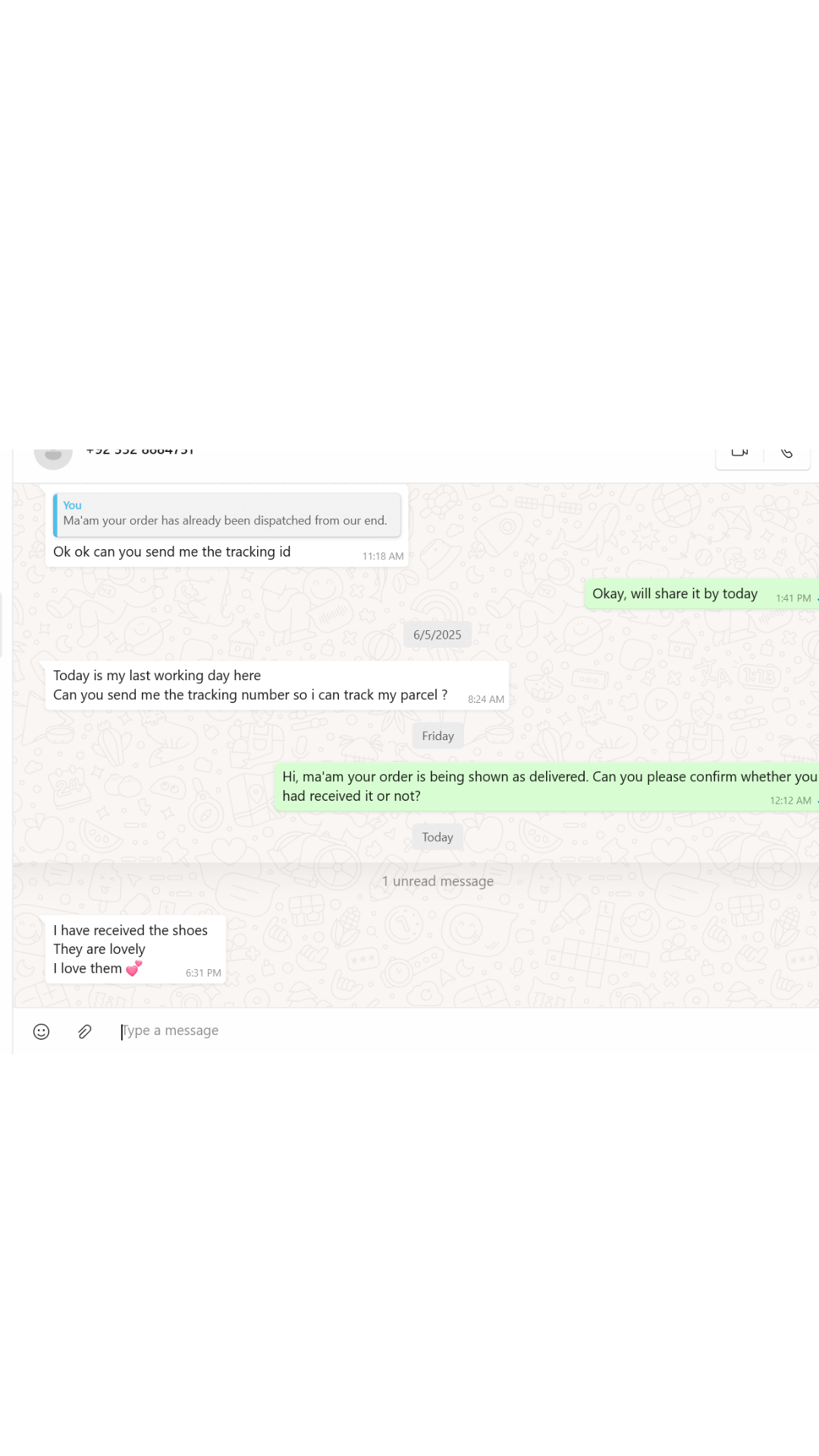Click the paperclip attach icon
The width and height of the screenshot is (819, 1456).
[x=85, y=1031]
